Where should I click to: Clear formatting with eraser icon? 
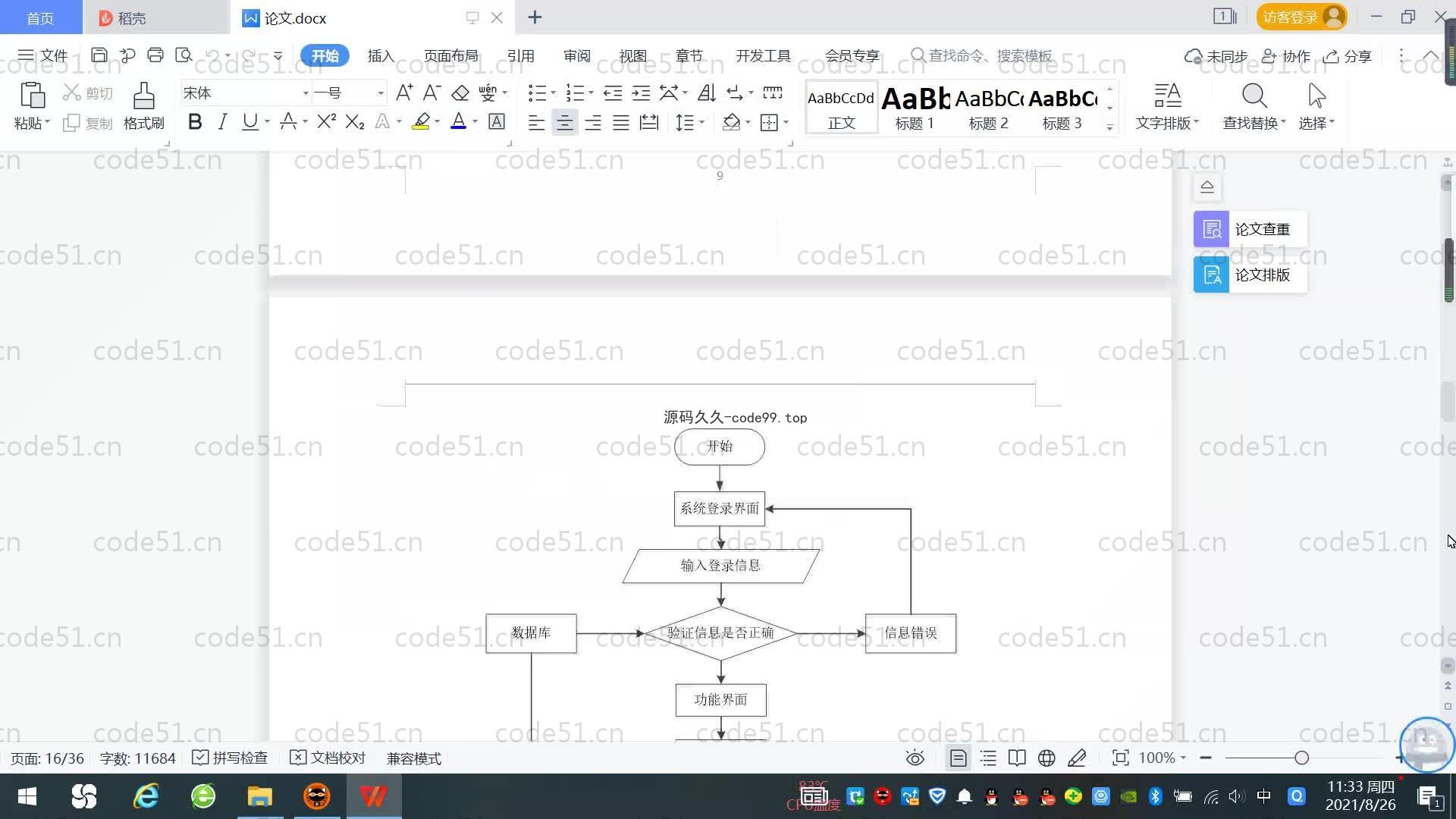pos(460,93)
